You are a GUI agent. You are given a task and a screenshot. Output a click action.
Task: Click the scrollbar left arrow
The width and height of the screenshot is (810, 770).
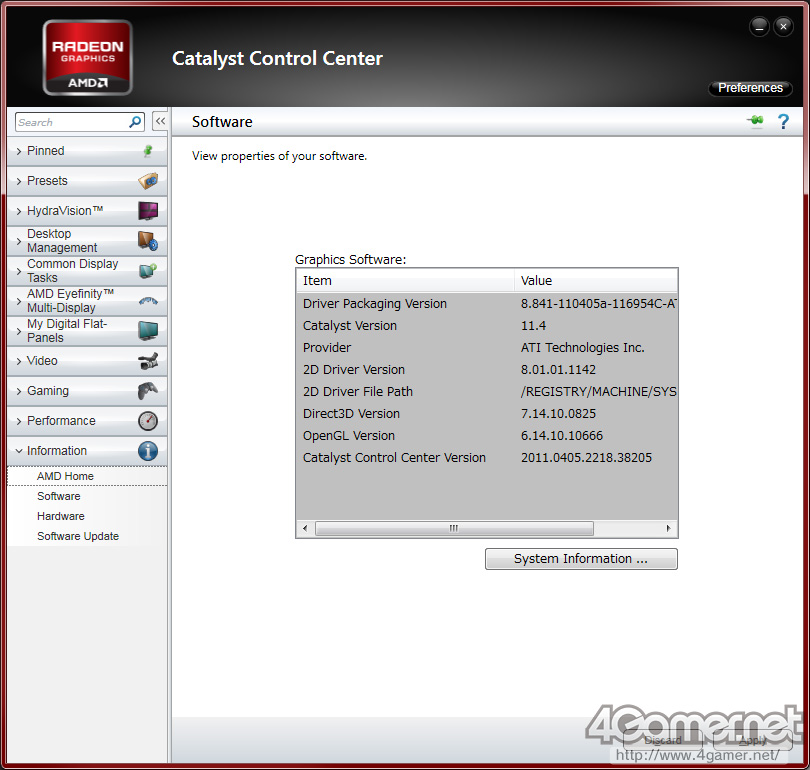coord(305,528)
